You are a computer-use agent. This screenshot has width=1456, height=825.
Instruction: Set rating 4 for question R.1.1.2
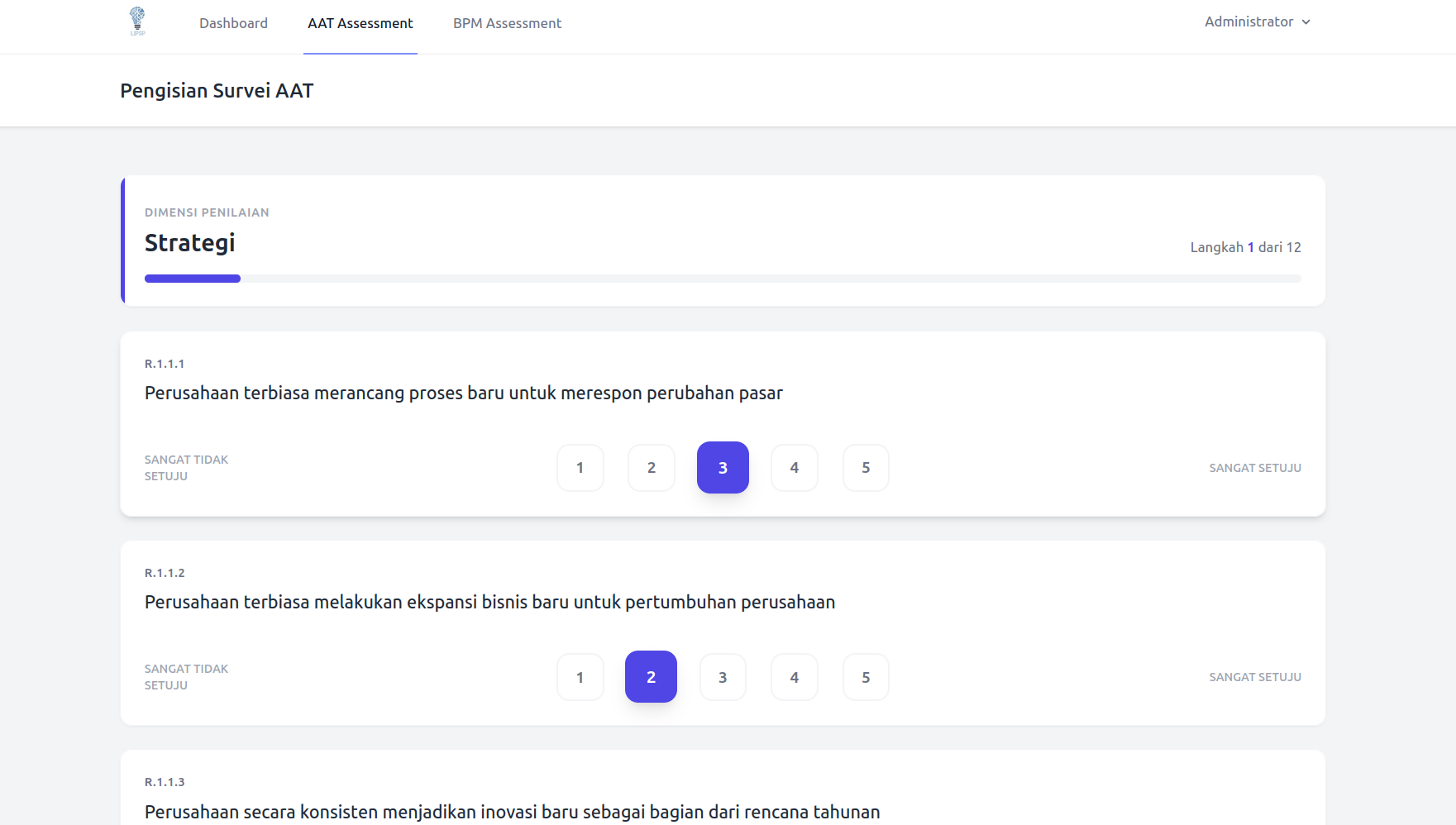795,677
